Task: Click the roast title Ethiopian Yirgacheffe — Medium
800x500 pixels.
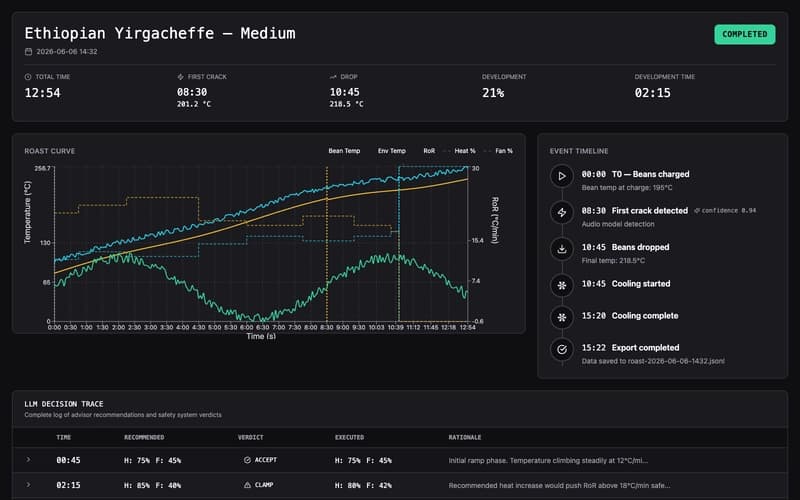Action: coord(160,33)
